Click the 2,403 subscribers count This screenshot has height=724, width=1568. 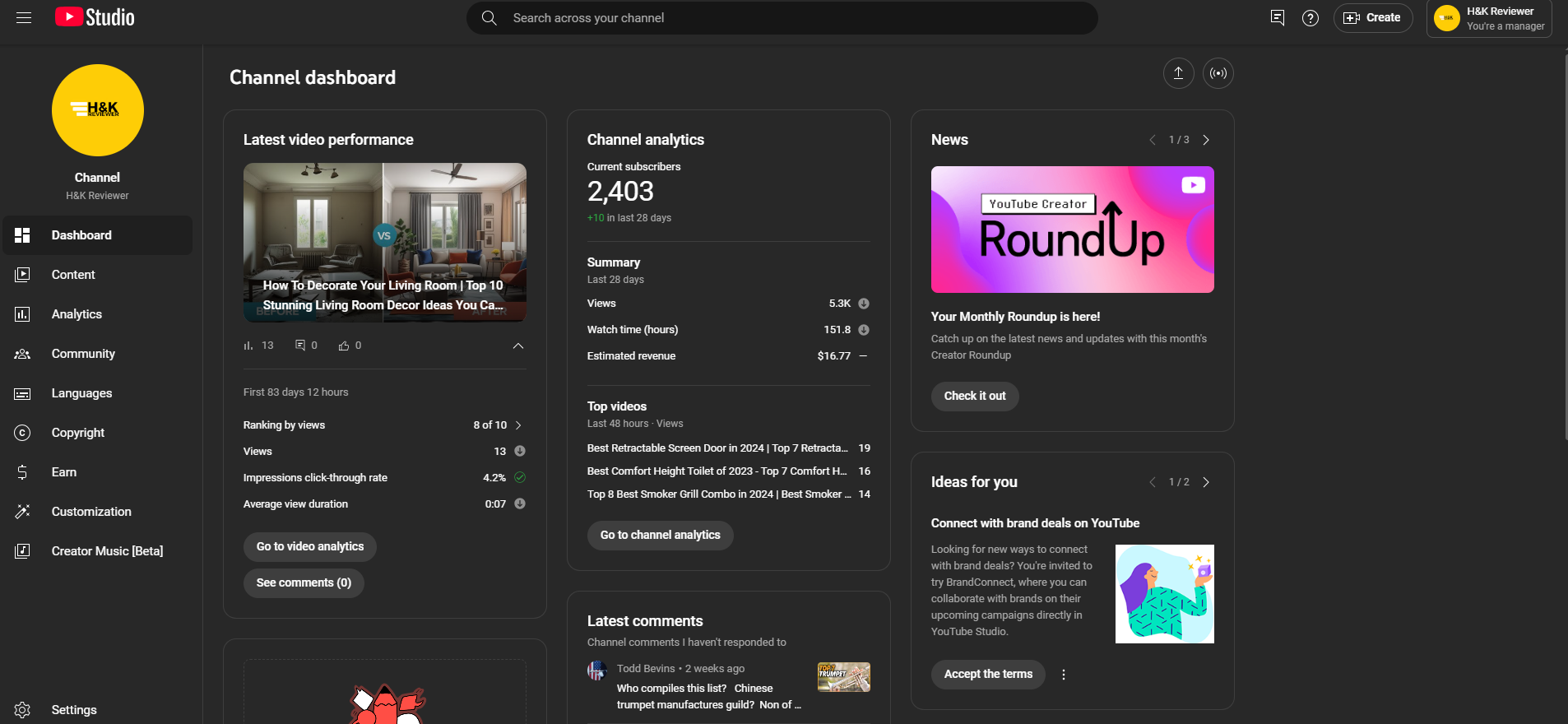pos(620,192)
